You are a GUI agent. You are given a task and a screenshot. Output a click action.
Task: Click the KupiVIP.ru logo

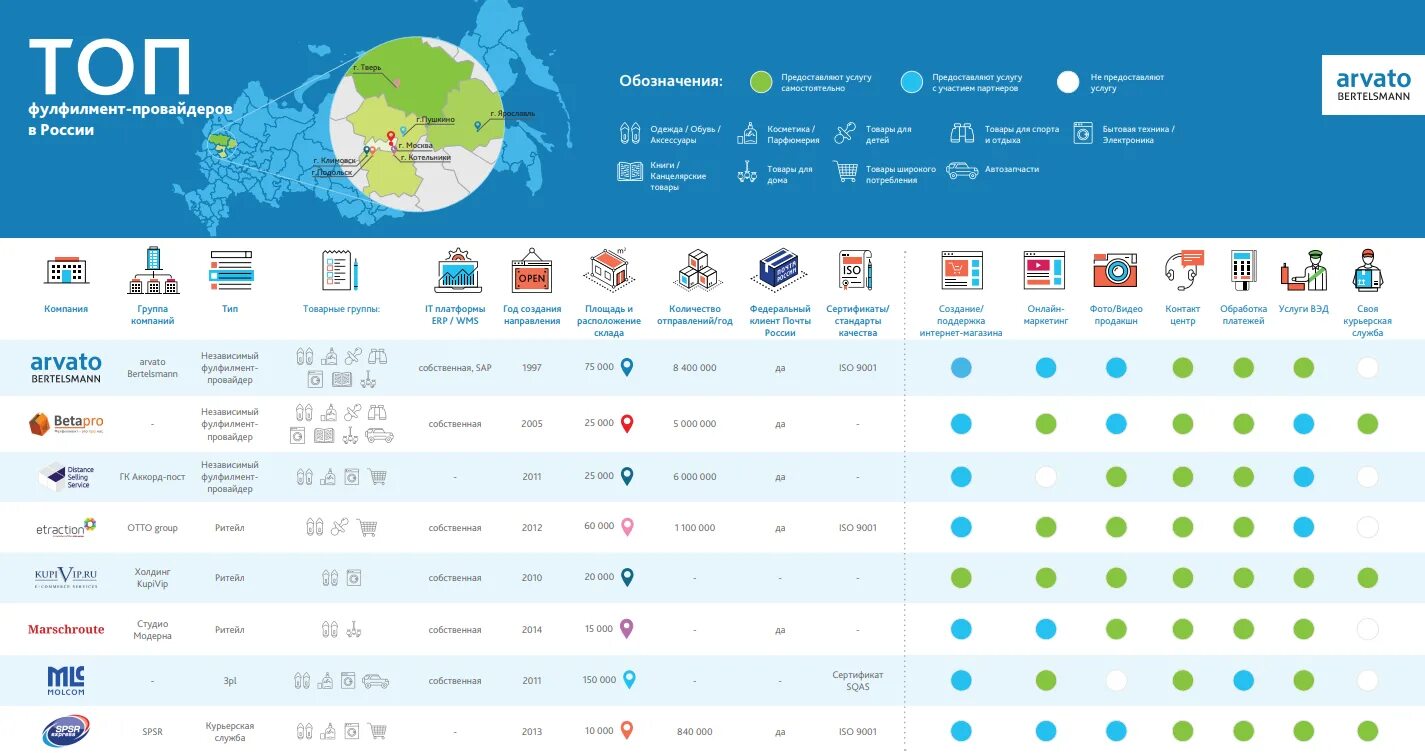[66, 578]
